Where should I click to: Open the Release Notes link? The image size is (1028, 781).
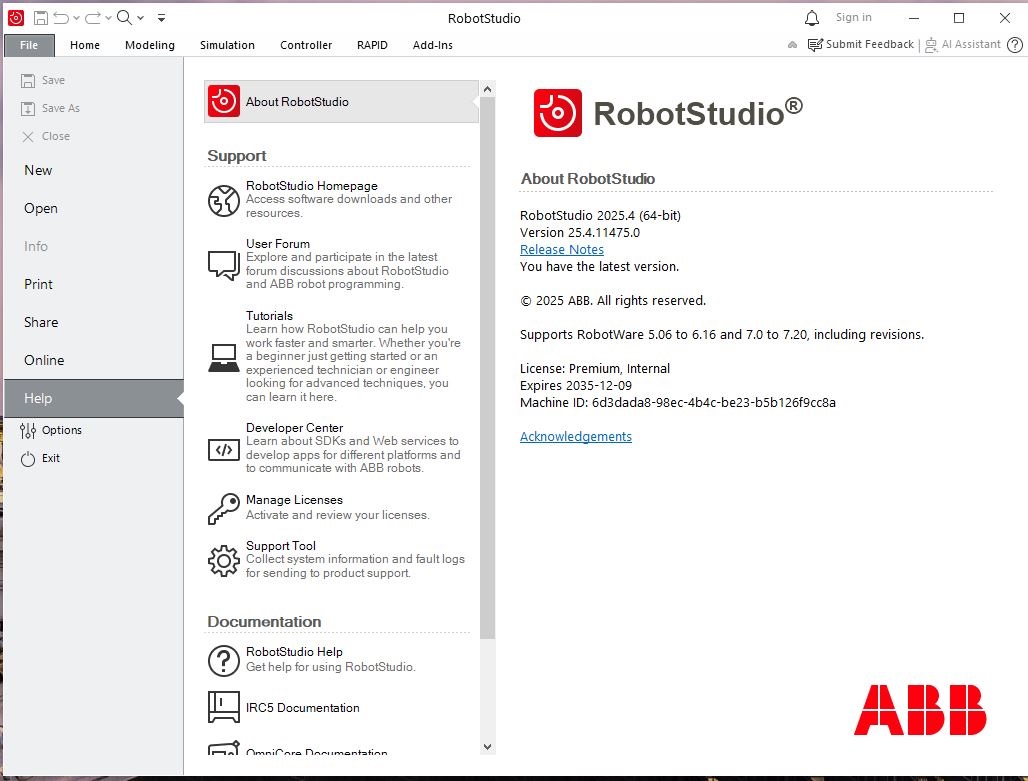click(x=562, y=250)
